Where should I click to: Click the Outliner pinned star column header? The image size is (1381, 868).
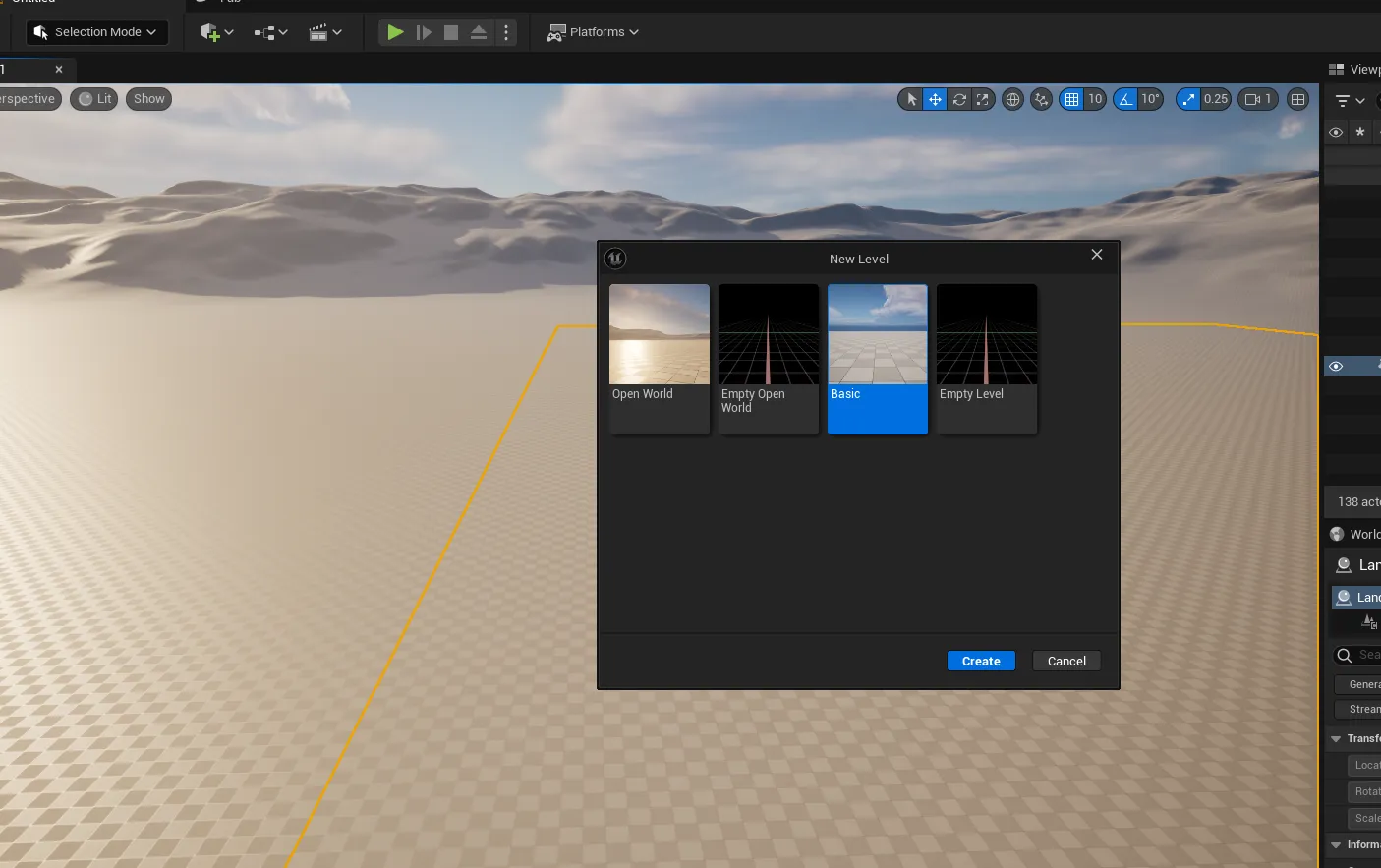pyautogui.click(x=1360, y=132)
